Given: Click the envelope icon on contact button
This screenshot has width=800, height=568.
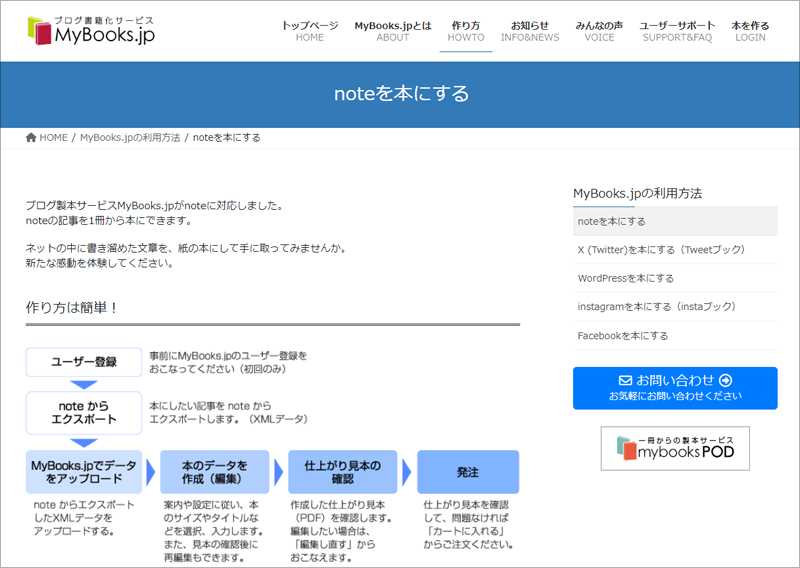Looking at the screenshot, I should pos(625,380).
